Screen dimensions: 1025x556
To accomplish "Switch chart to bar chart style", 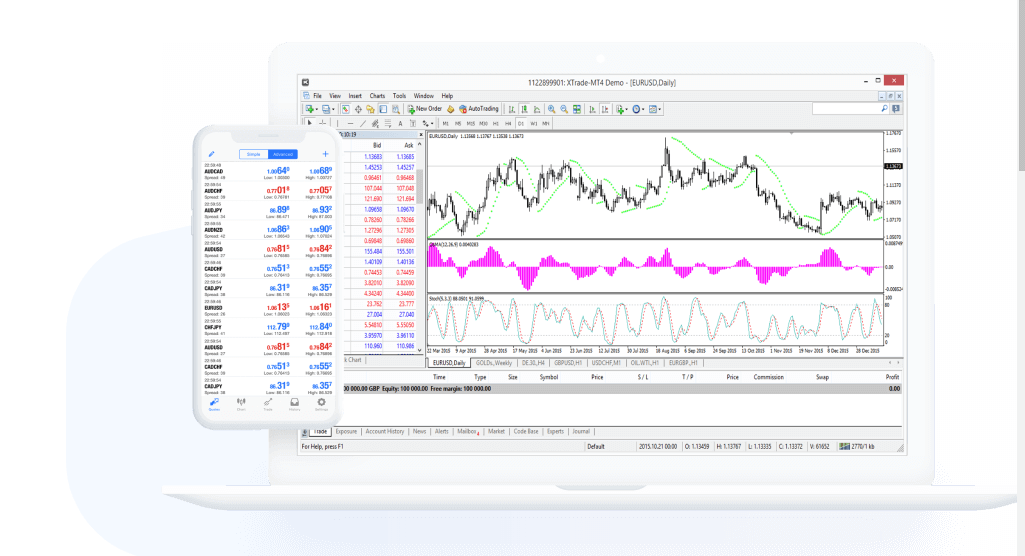I will [x=512, y=109].
